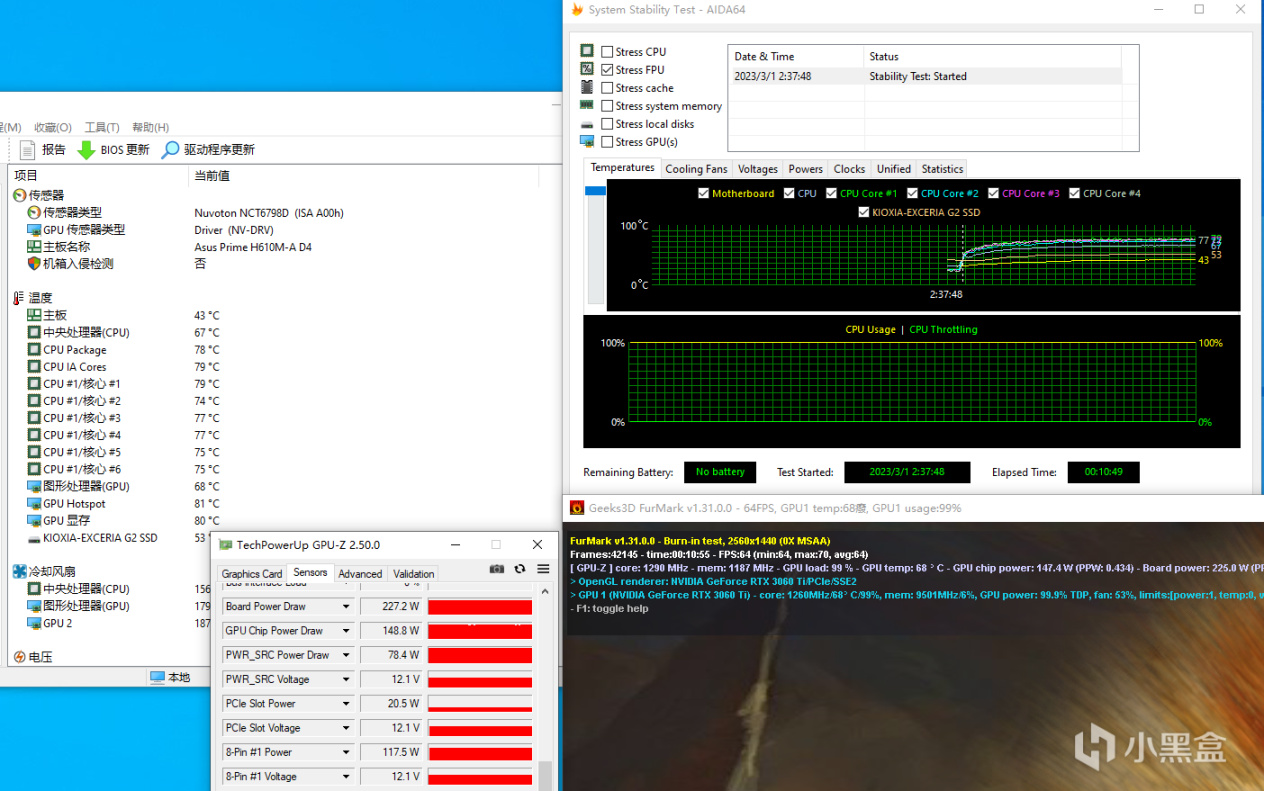This screenshot has height=791, width=1264.
Task: Open the 收藏(O) menu
Action: [52, 127]
